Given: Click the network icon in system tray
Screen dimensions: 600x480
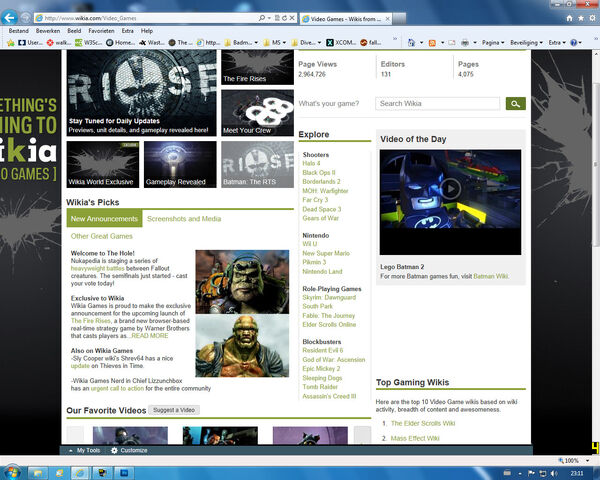Looking at the screenshot, I should (x=543, y=473).
